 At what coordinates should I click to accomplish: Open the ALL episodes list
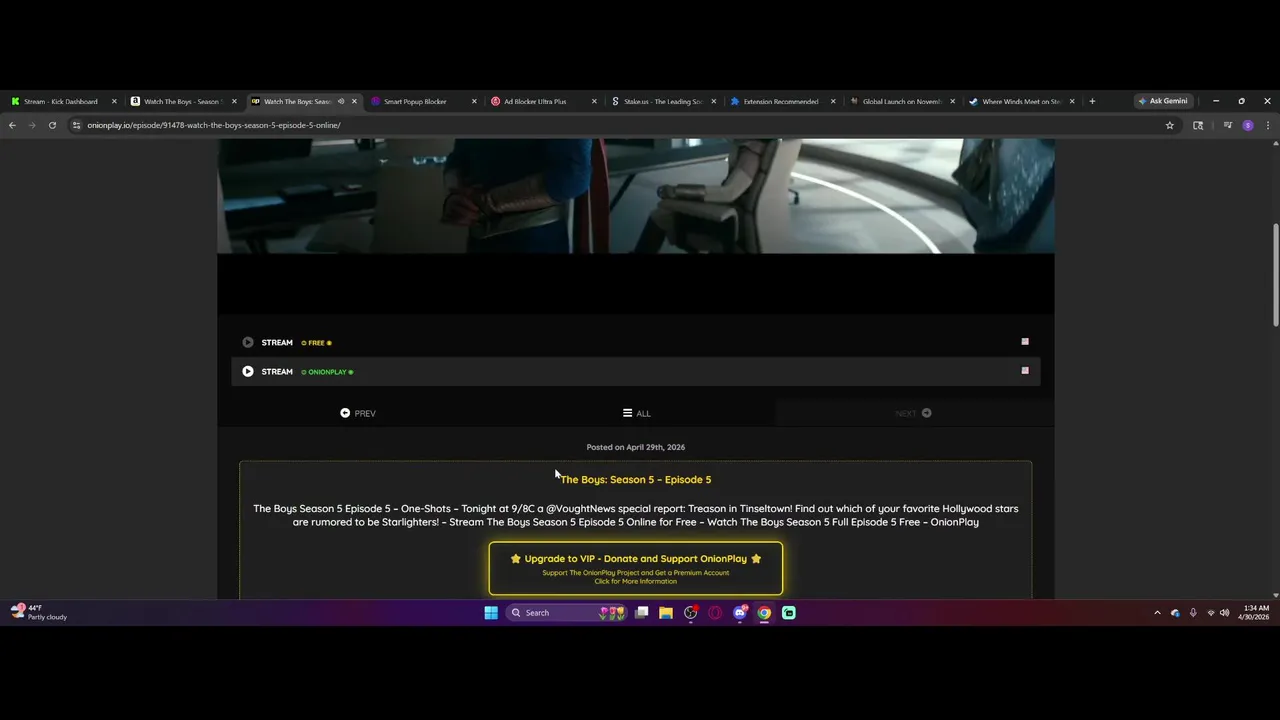point(636,413)
